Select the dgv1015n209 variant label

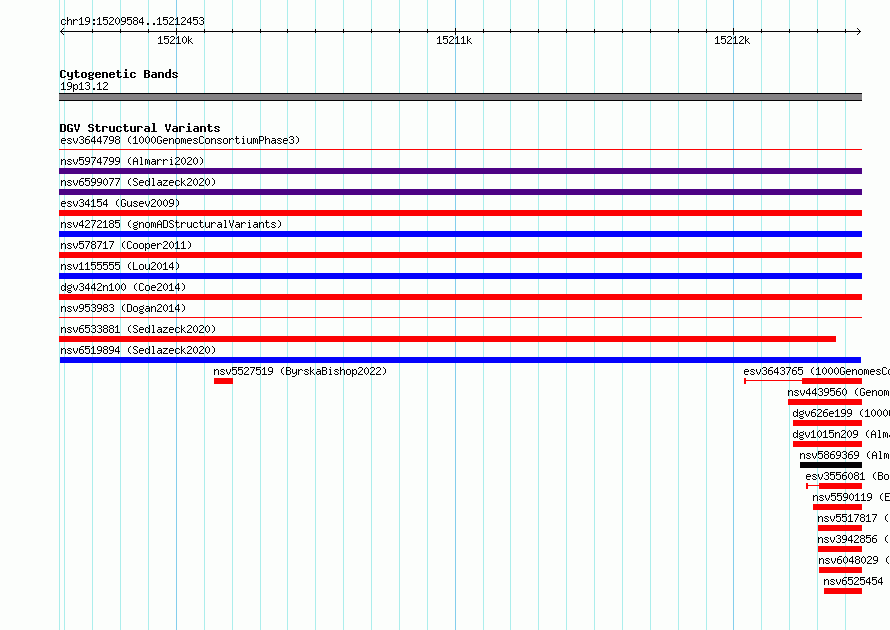point(841,434)
